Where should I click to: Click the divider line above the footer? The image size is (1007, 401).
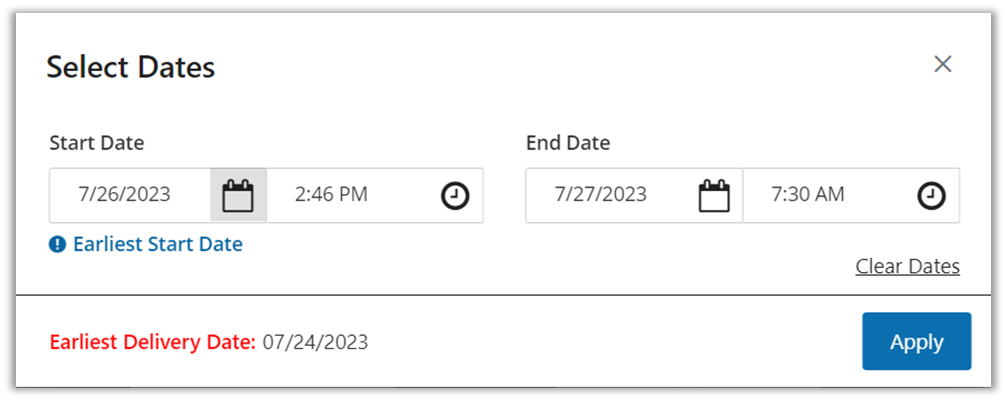[x=500, y=295]
